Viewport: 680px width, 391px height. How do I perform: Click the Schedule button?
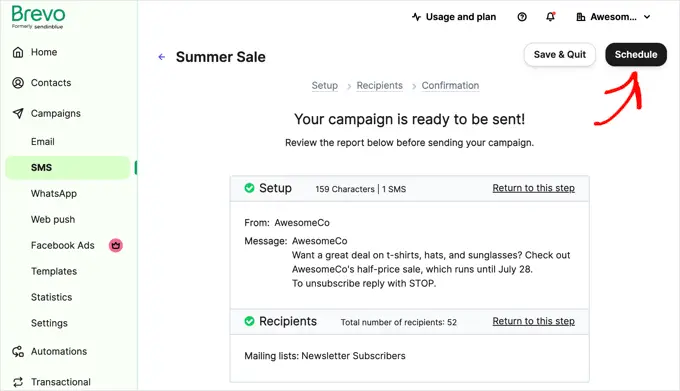click(636, 55)
